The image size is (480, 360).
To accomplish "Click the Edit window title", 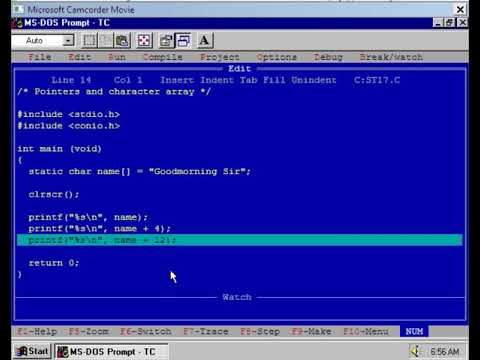I will pos(239,69).
